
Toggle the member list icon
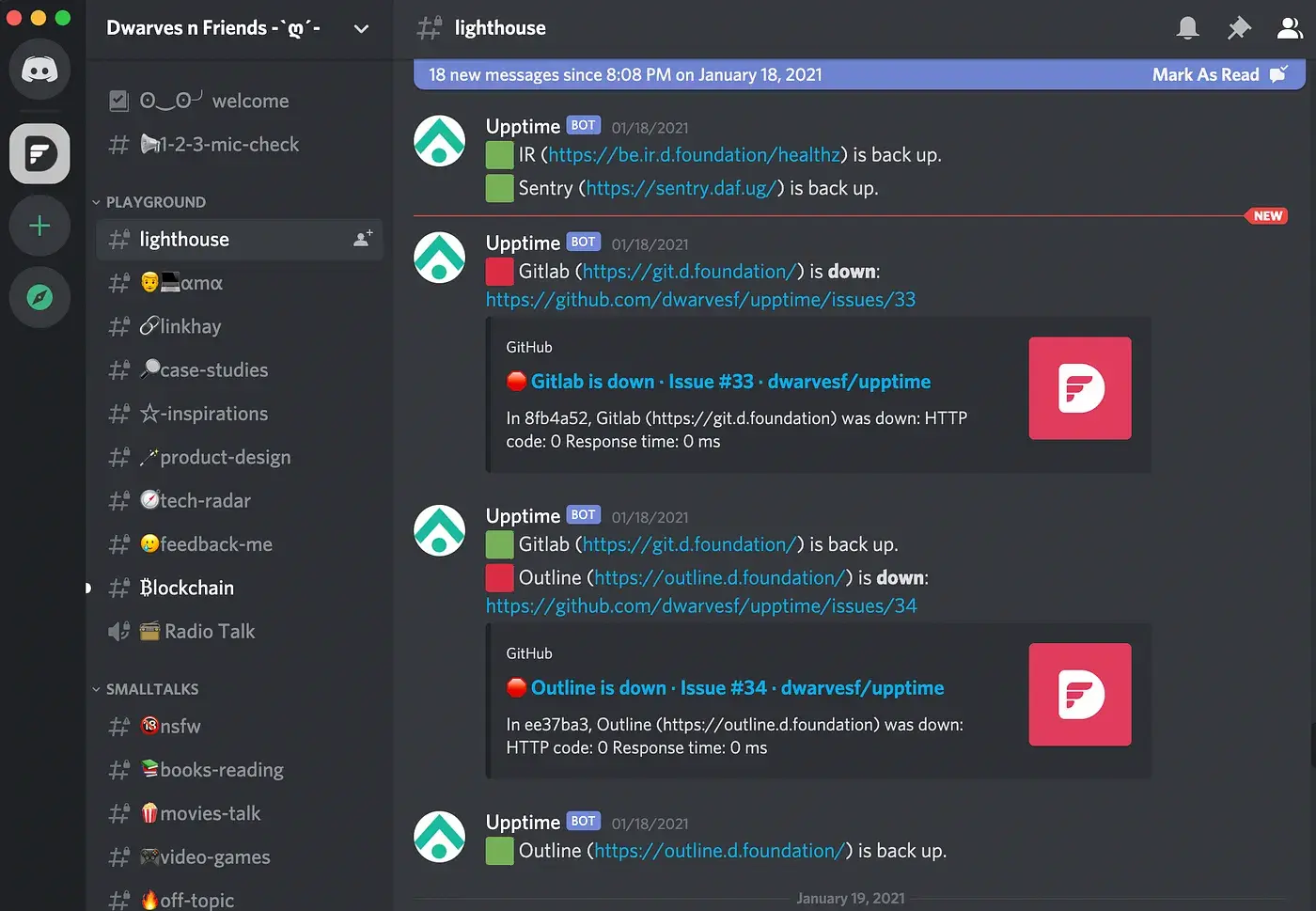click(1290, 28)
